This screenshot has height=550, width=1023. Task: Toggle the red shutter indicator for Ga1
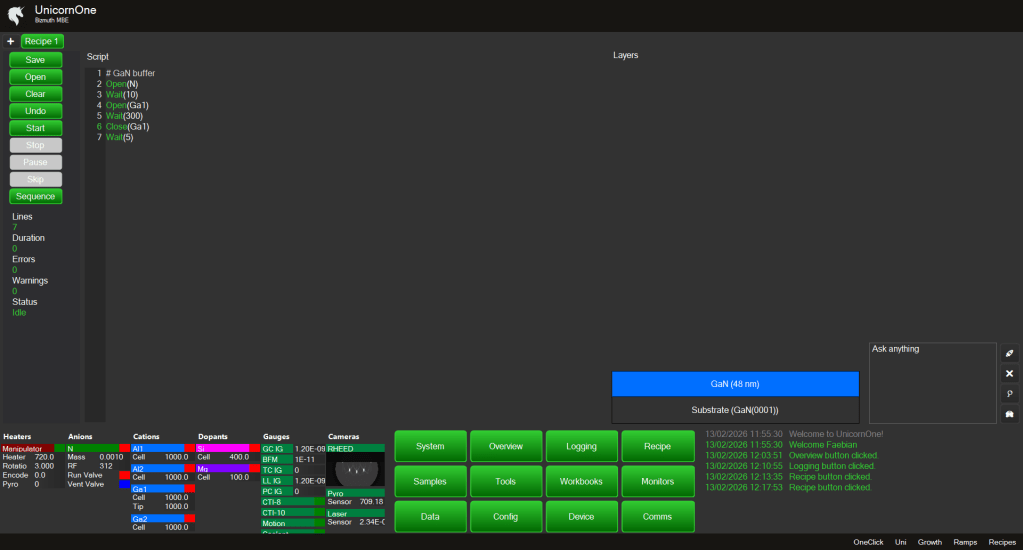click(x=189, y=489)
